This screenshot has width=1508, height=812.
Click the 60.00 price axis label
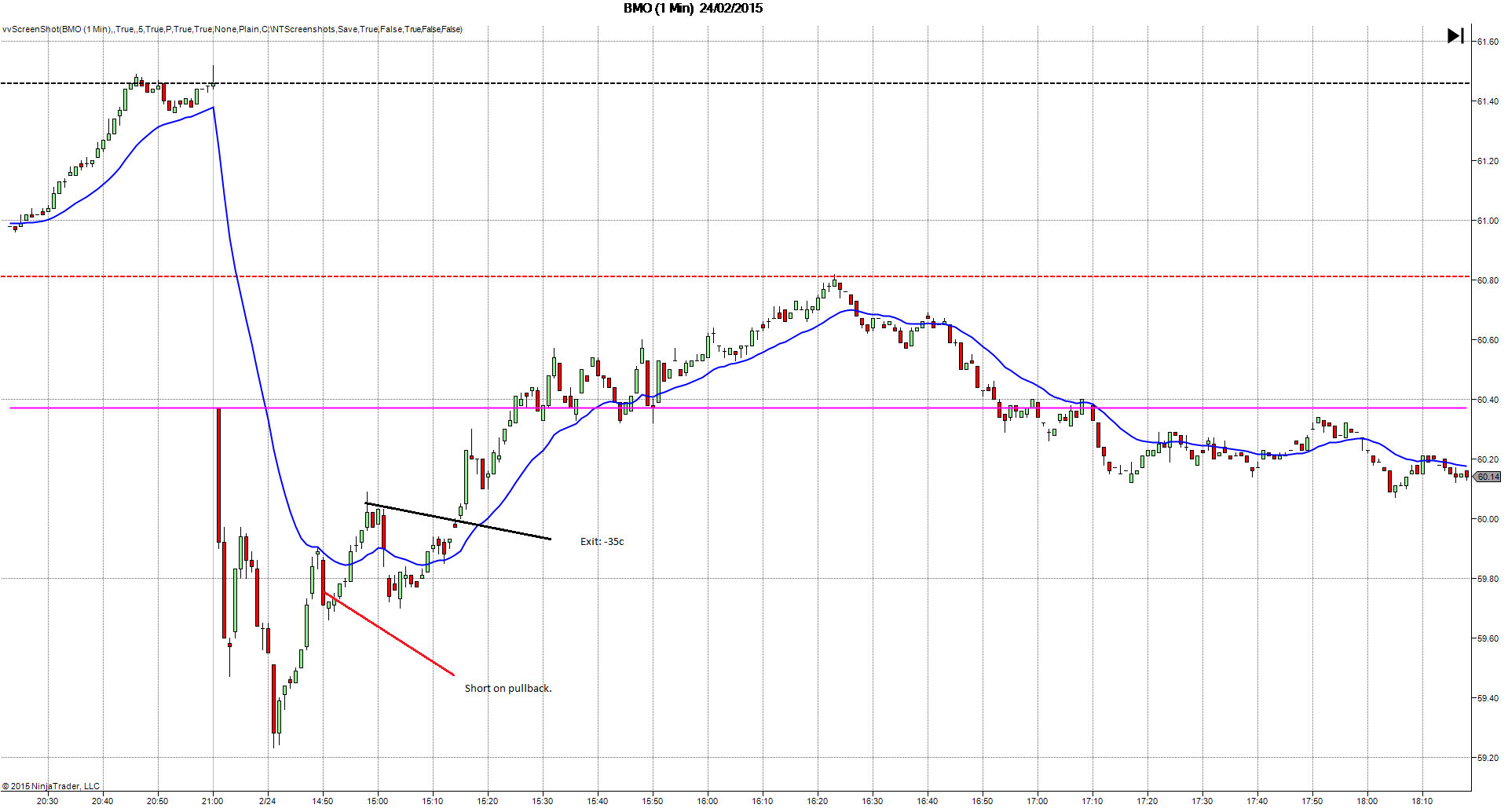click(x=1488, y=519)
